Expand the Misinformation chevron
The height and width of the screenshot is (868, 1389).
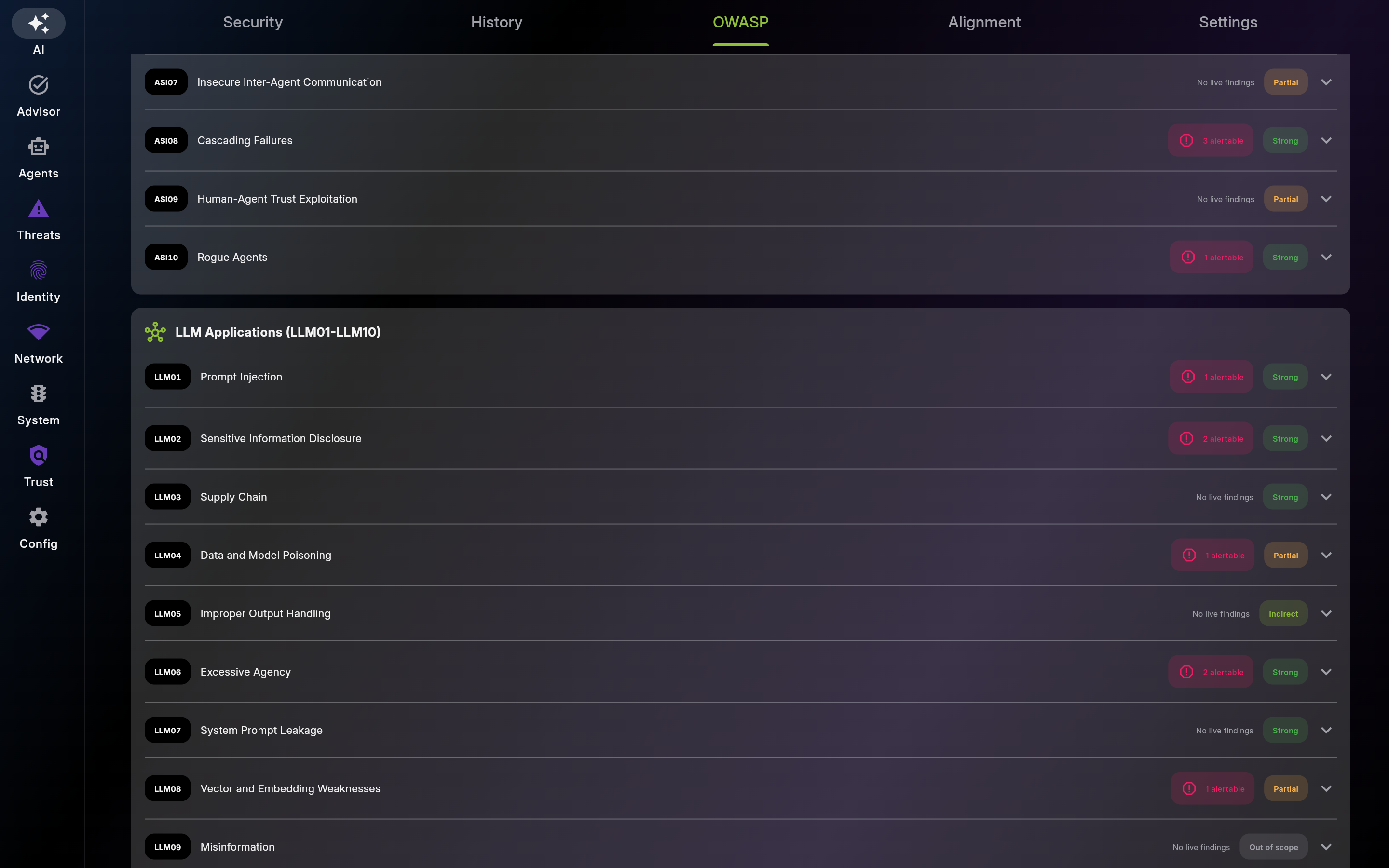coord(1326,847)
